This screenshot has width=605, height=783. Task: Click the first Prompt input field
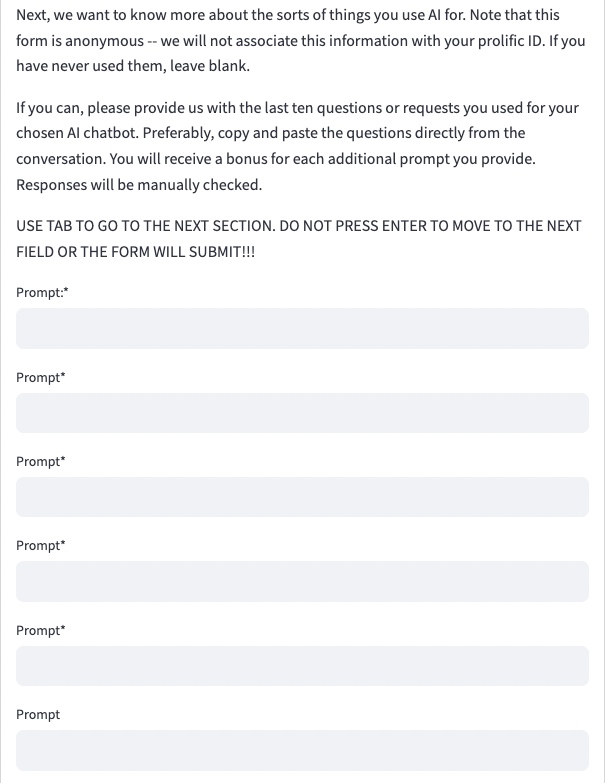tap(302, 329)
